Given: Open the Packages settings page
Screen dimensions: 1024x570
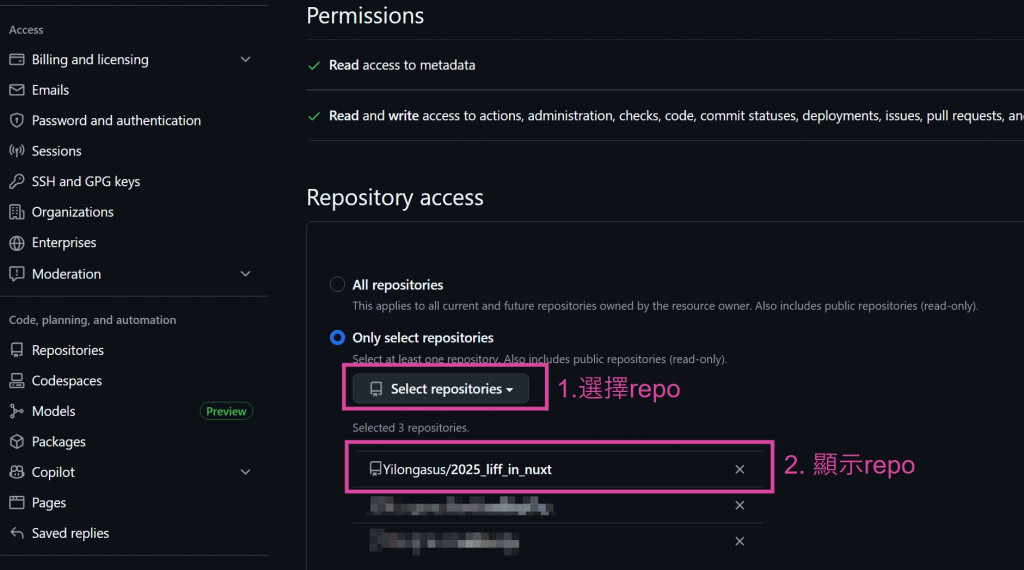Looking at the screenshot, I should point(59,442).
